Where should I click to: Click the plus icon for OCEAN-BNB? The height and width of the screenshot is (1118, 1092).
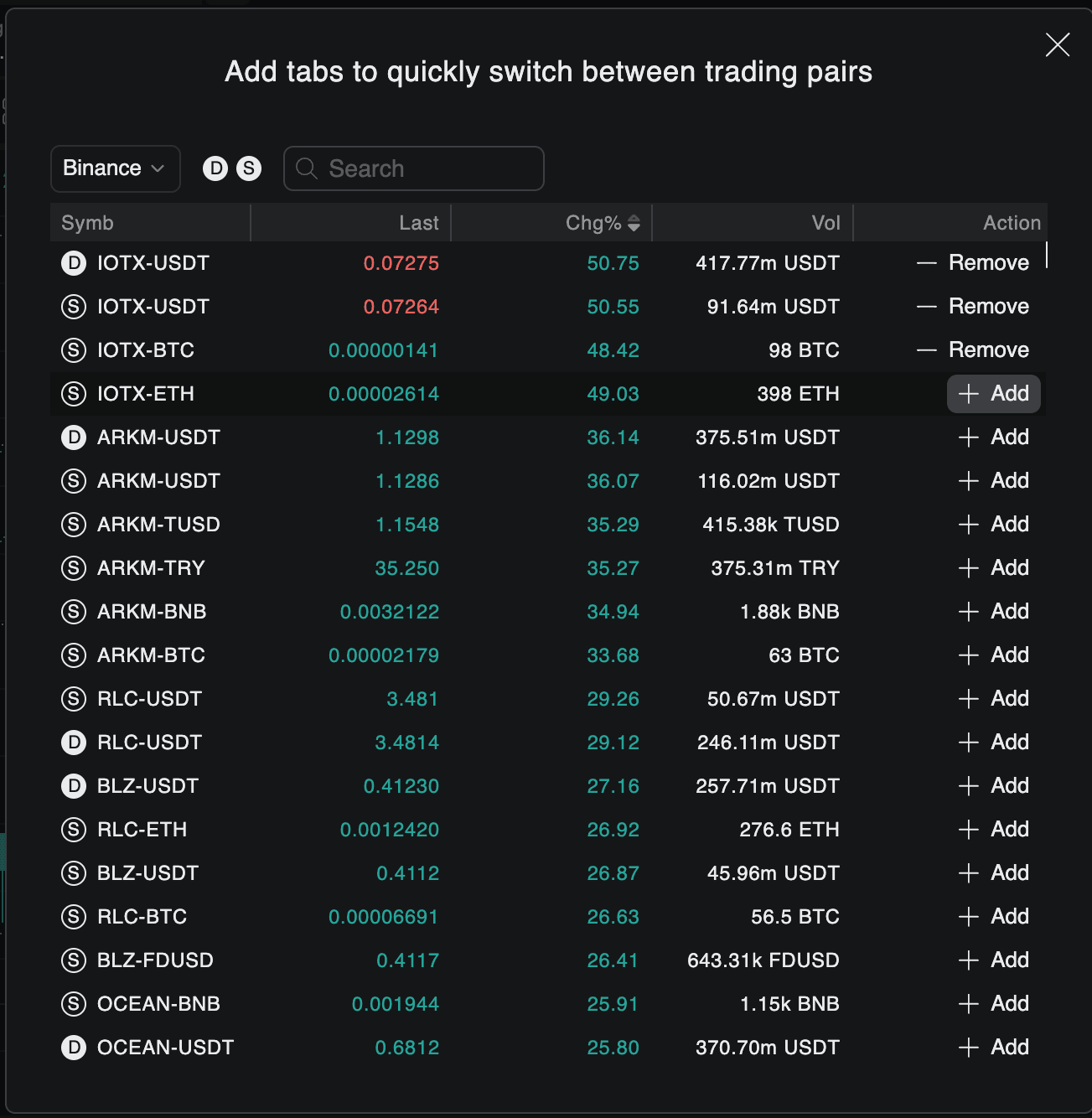click(x=969, y=1004)
